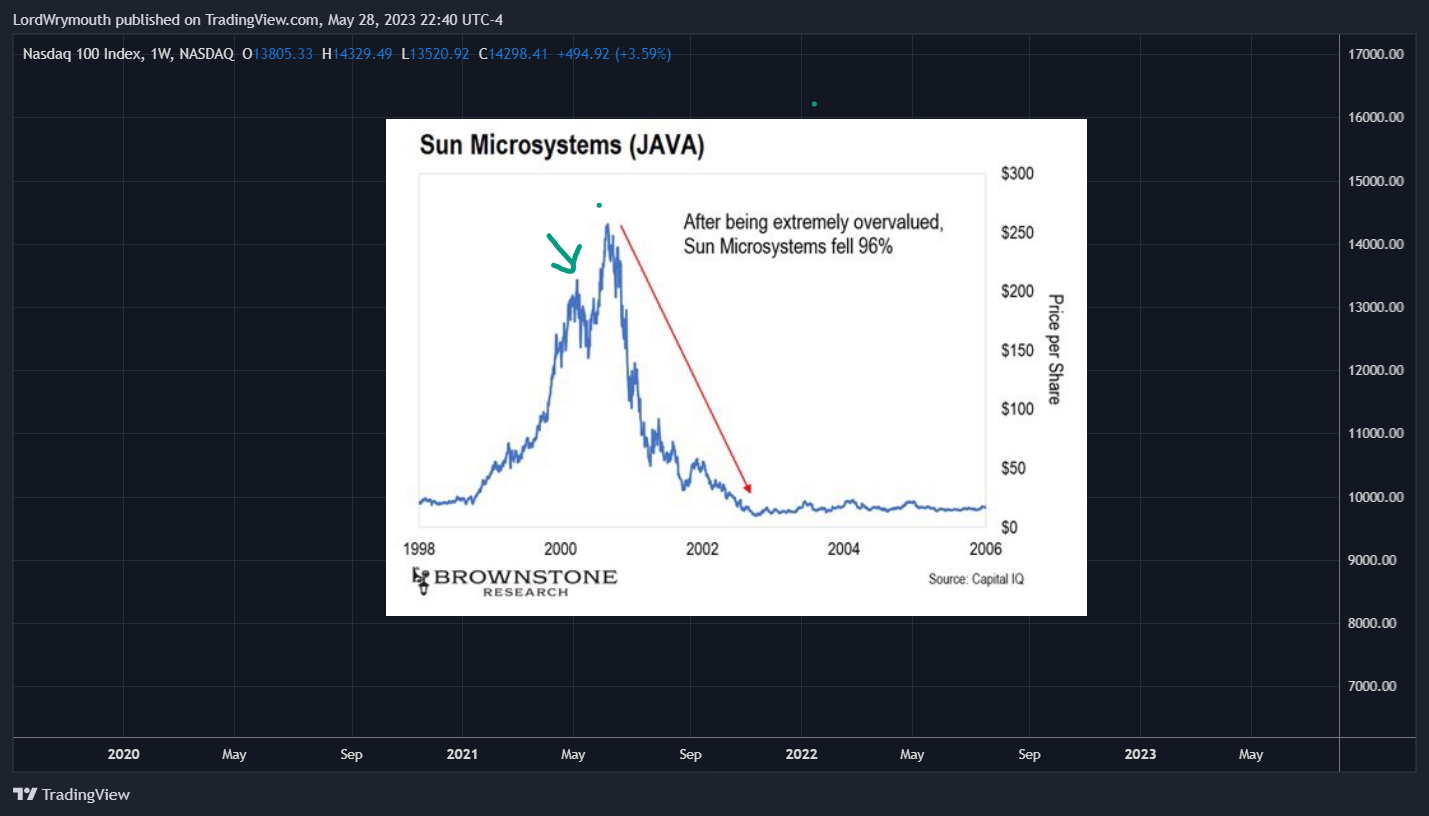Click the low value L13520.92
Image resolution: width=1429 pixels, height=816 pixels.
coord(435,53)
